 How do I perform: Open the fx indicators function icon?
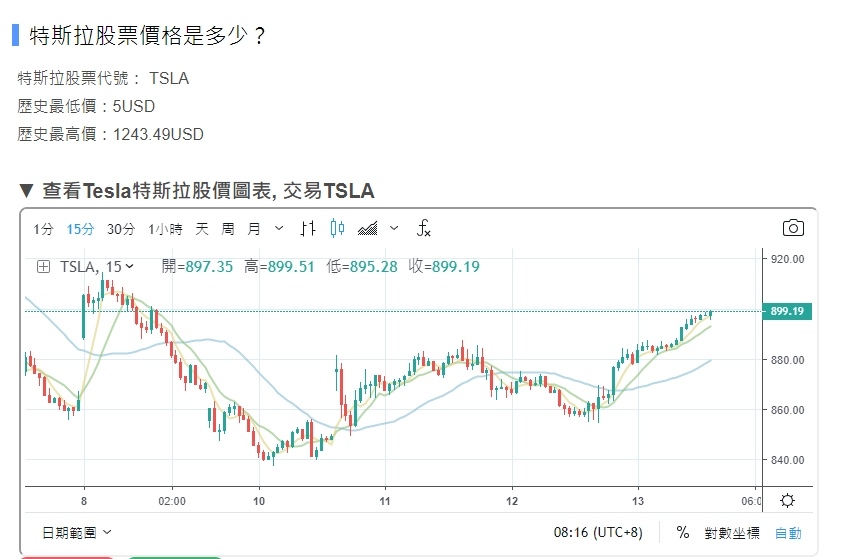423,229
